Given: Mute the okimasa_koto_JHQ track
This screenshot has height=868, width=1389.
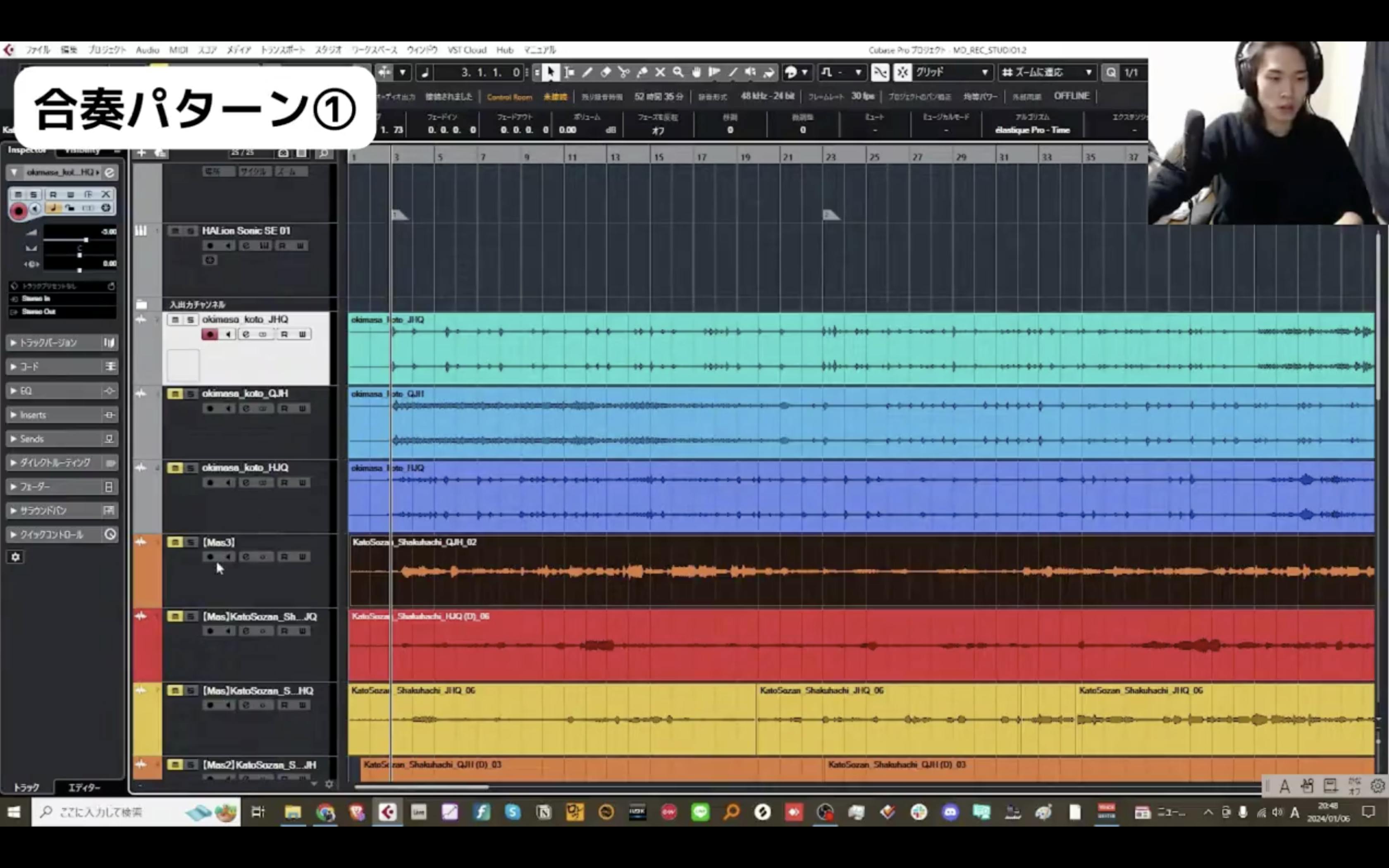Looking at the screenshot, I should pyautogui.click(x=176, y=320).
